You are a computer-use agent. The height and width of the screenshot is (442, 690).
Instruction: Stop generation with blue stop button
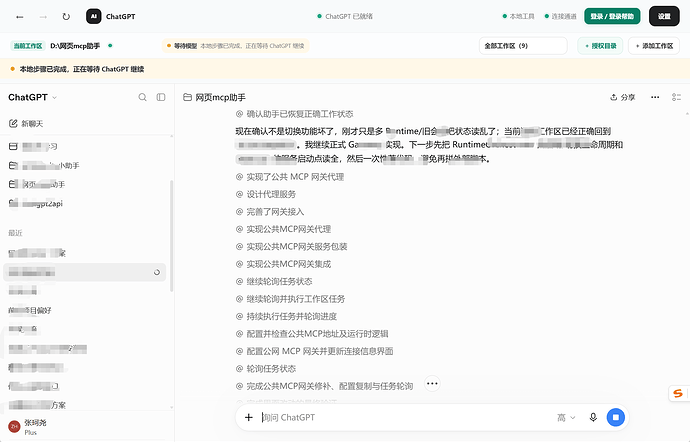click(x=616, y=417)
